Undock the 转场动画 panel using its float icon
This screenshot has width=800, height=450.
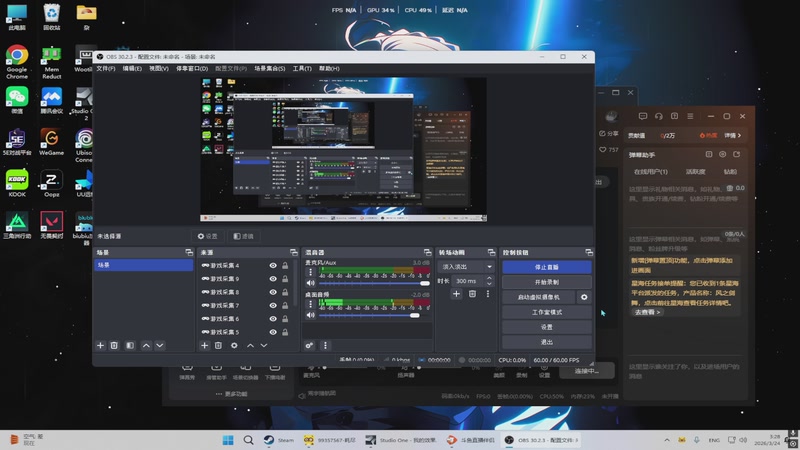491,253
